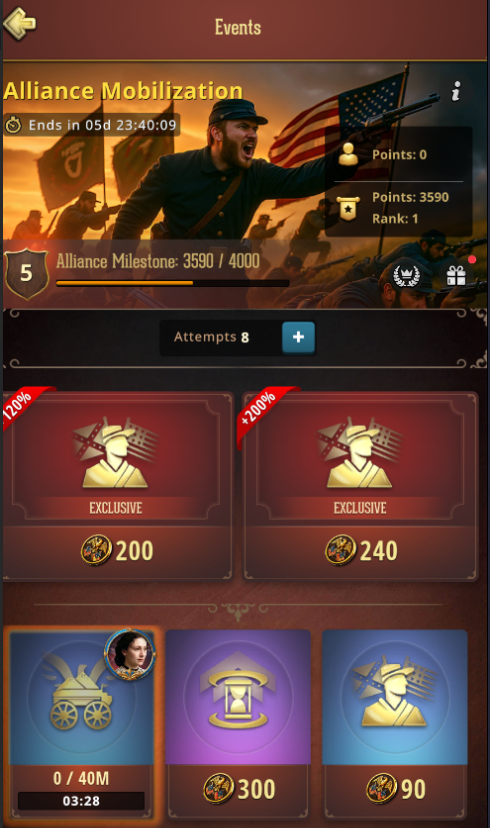
Task: Select the 240-coin Exclusive card
Action: click(360, 486)
